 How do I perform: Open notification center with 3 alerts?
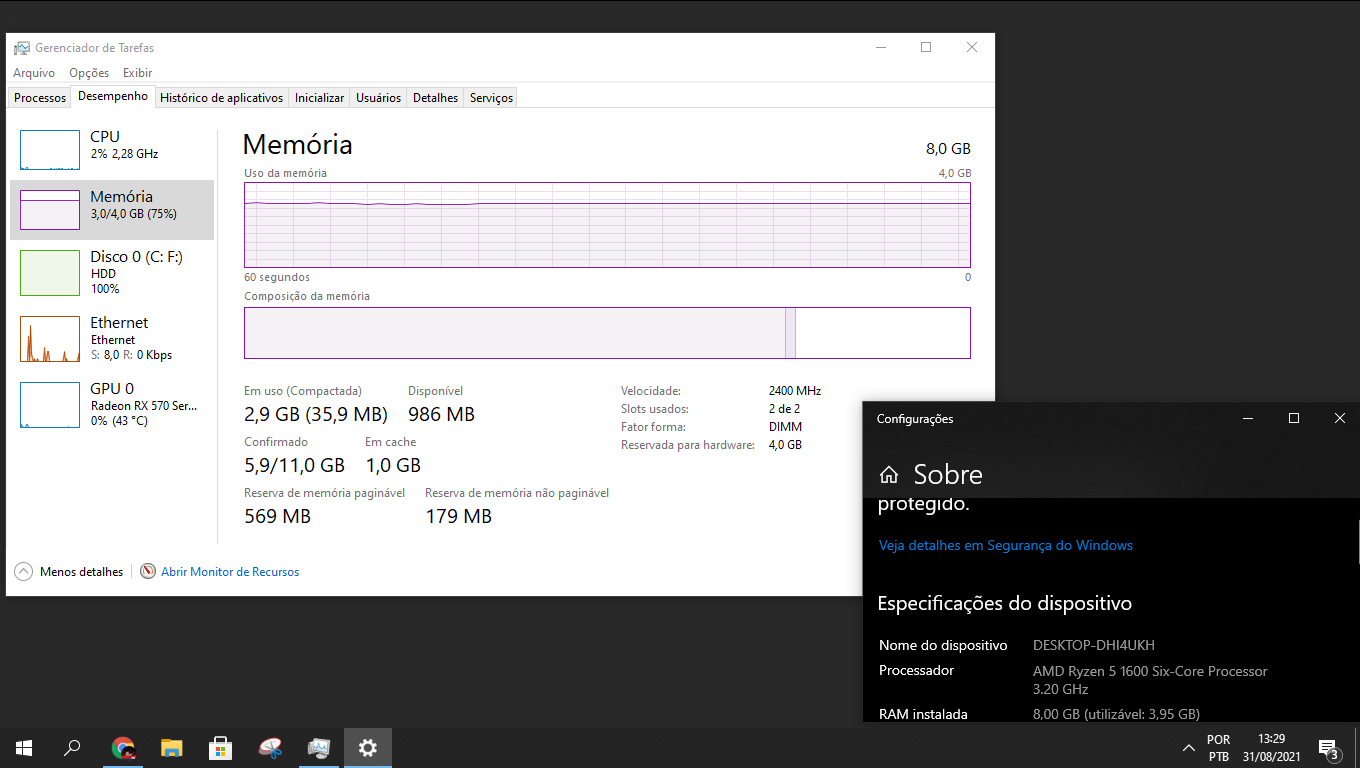(1329, 748)
